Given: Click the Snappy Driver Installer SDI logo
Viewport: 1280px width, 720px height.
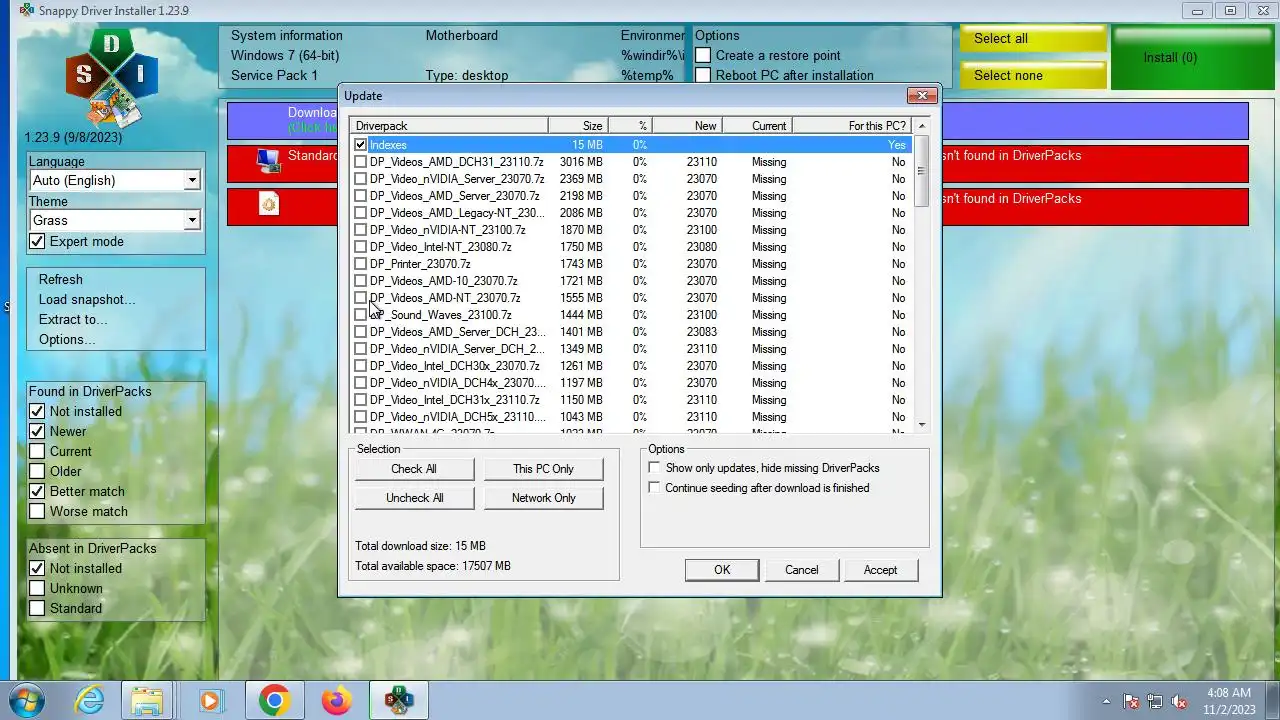Looking at the screenshot, I should coord(112,79).
